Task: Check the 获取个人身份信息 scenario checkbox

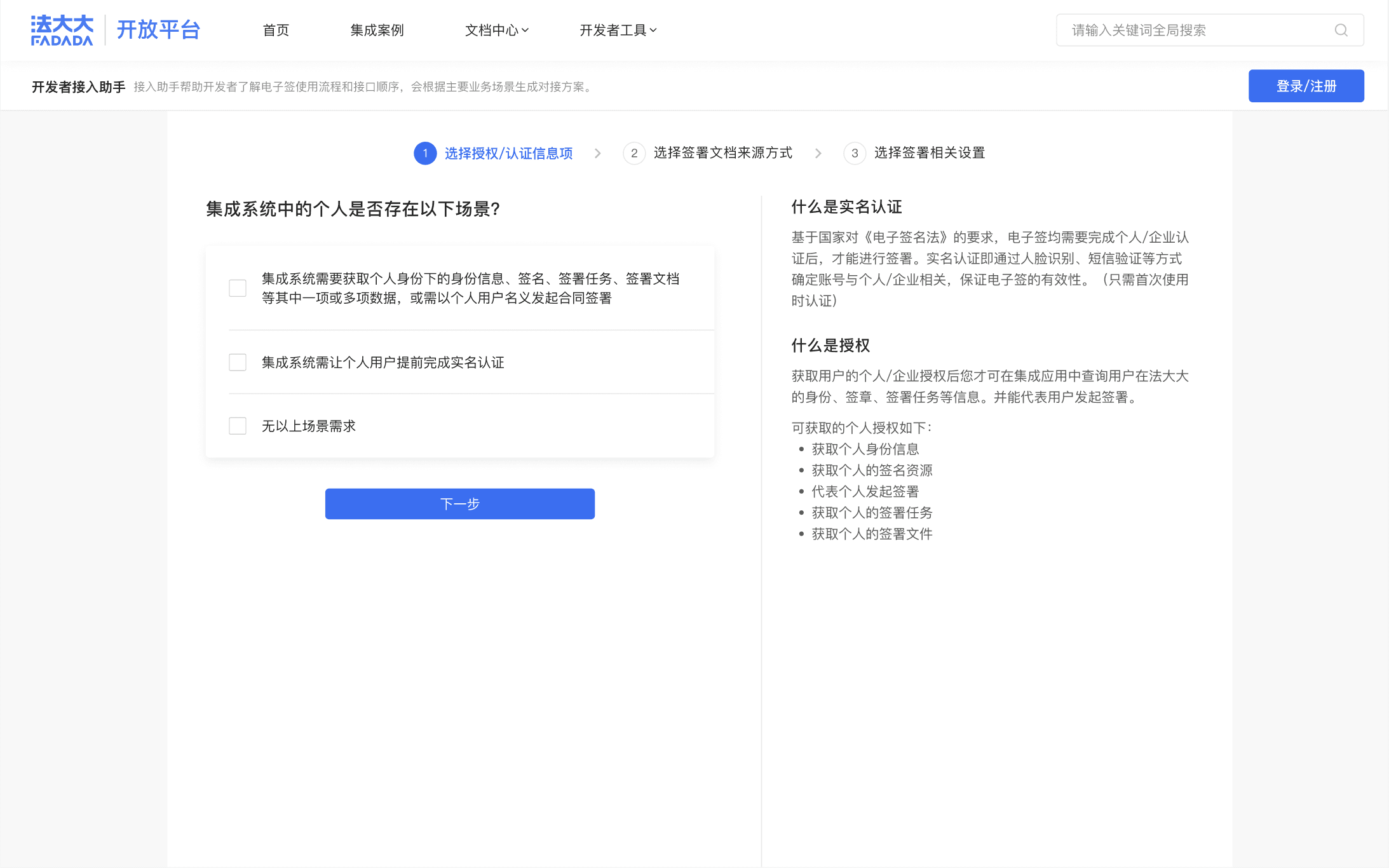Action: [x=238, y=288]
